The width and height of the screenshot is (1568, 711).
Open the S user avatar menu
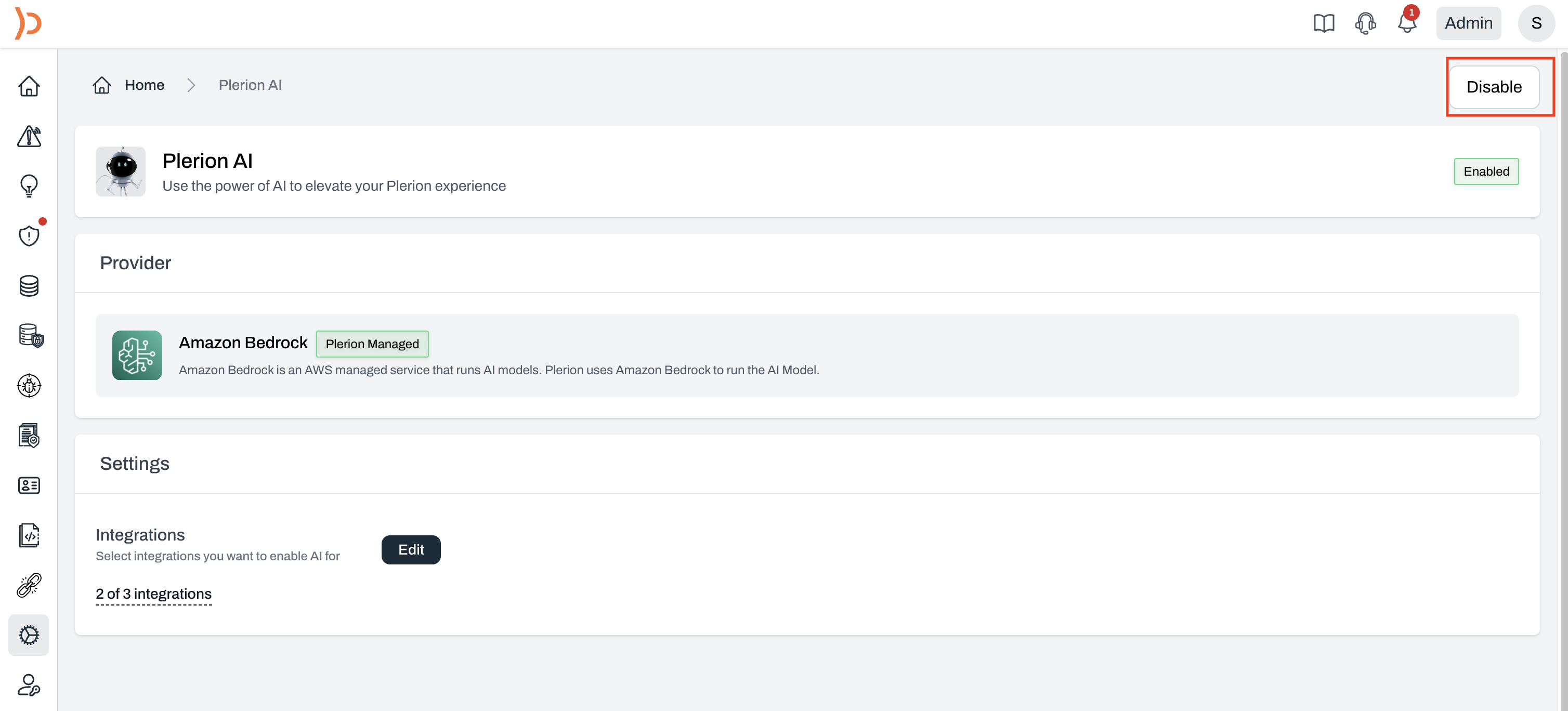tap(1536, 23)
